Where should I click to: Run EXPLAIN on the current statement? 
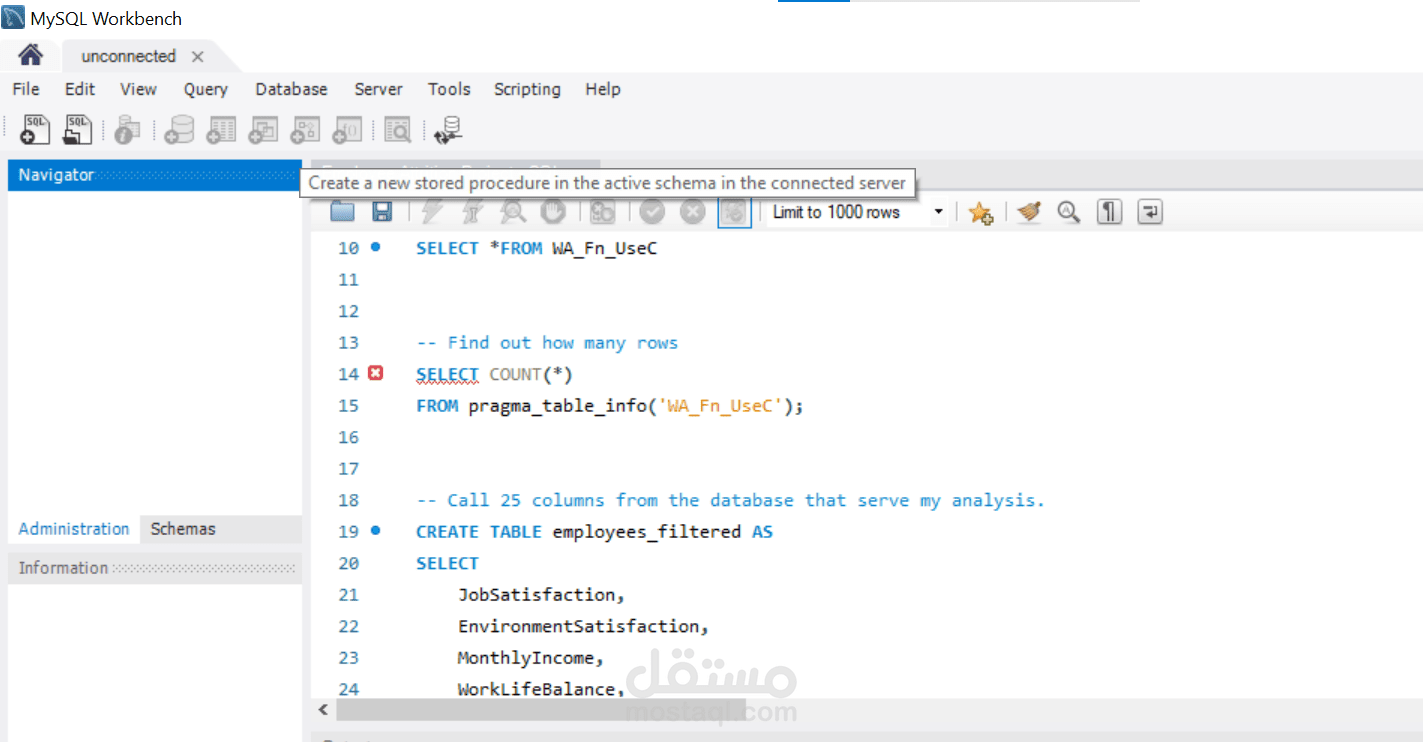tap(513, 211)
